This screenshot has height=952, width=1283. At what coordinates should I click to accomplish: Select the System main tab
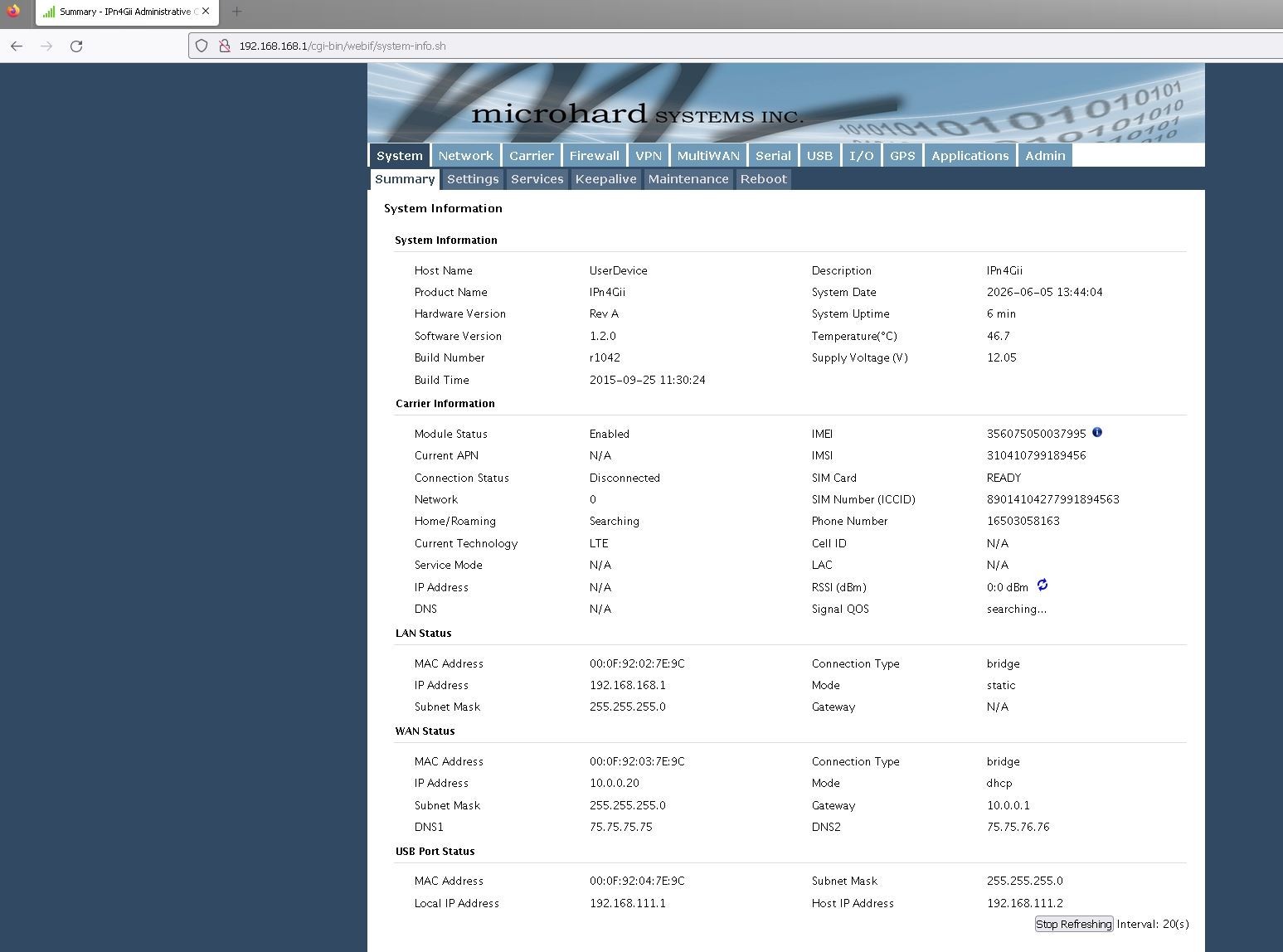399,156
